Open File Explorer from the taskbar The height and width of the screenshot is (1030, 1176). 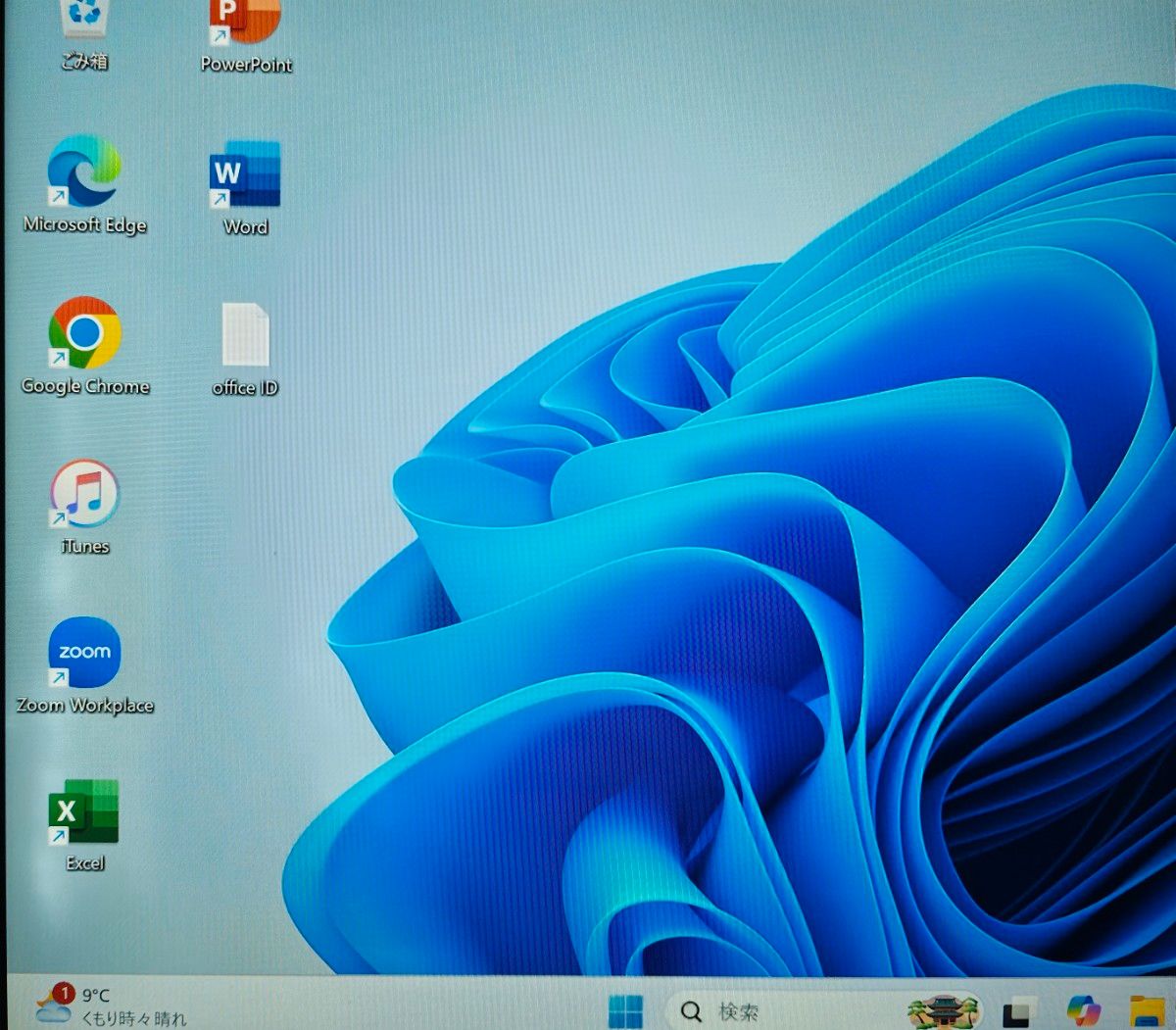pyautogui.click(x=1146, y=1011)
